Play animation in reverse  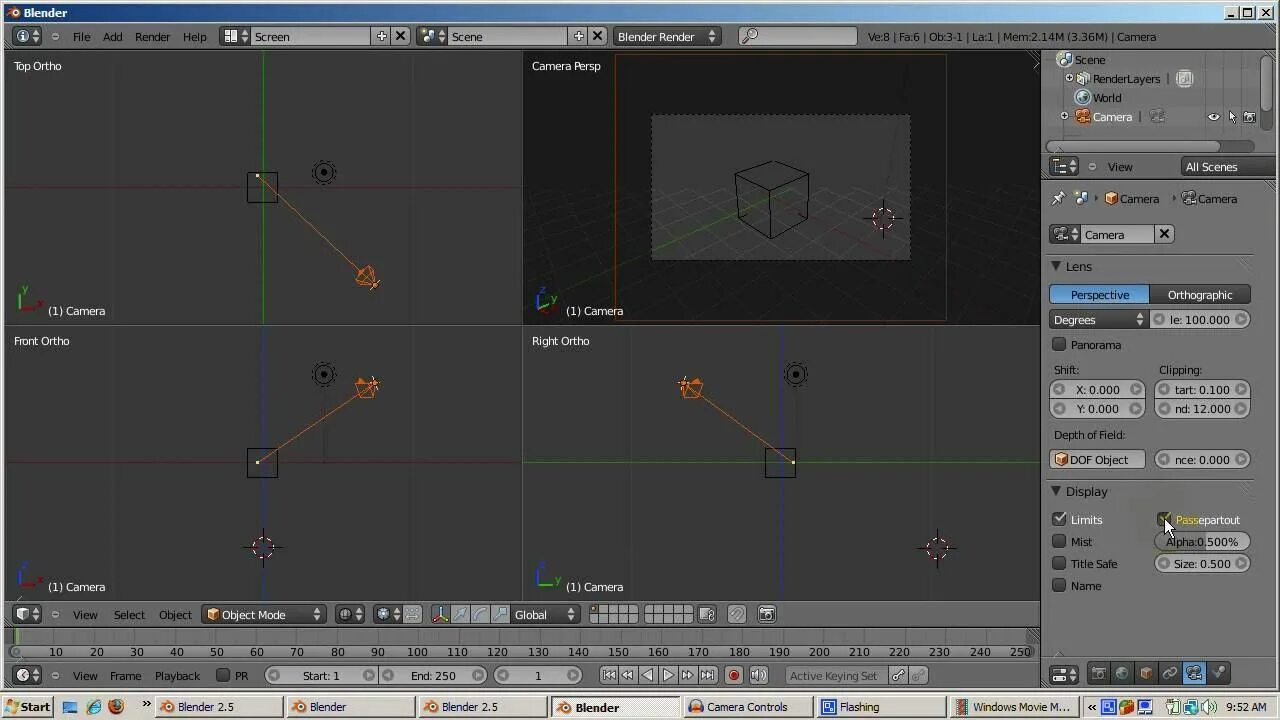(648, 675)
